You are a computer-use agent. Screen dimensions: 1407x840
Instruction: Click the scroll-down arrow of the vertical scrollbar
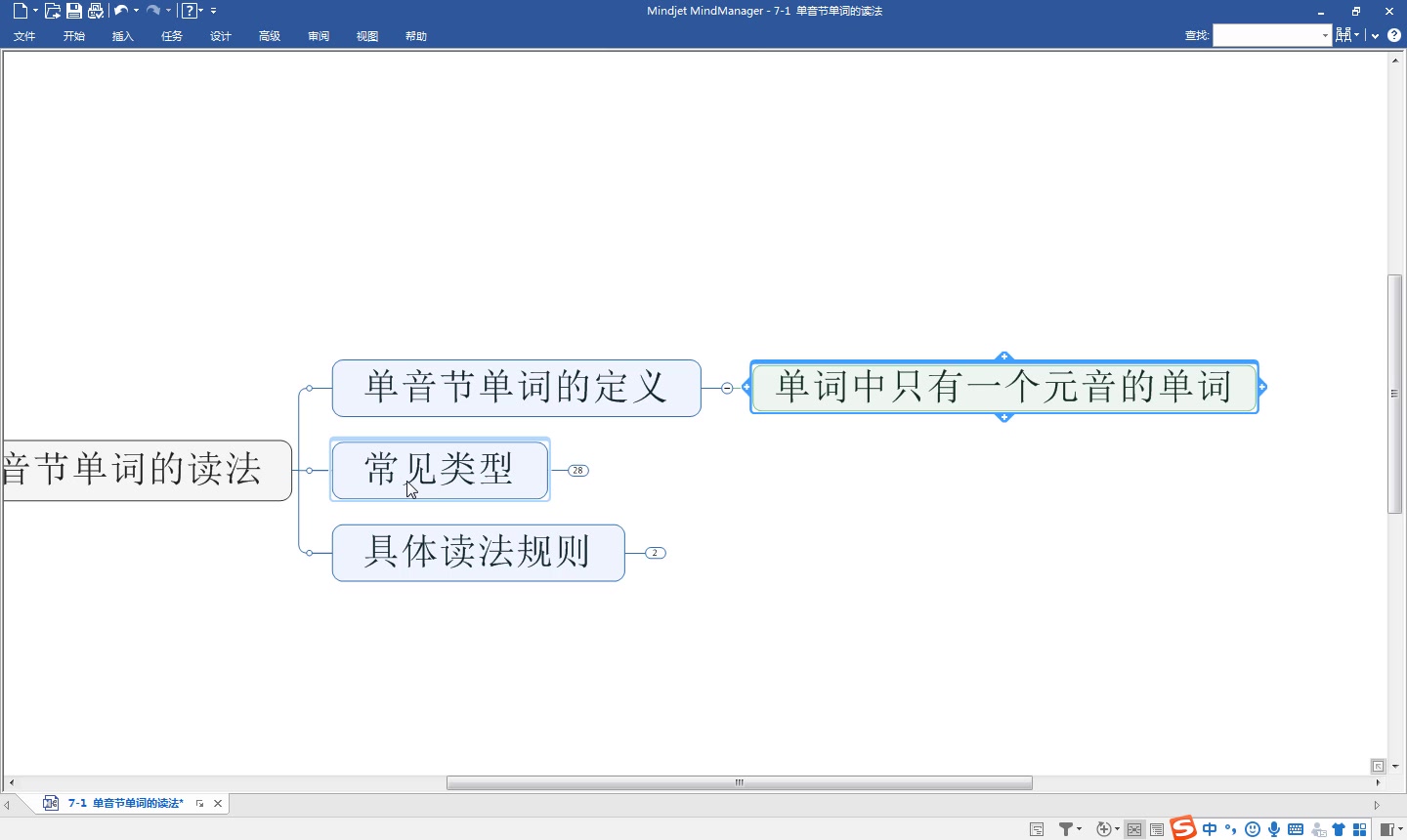click(1395, 767)
